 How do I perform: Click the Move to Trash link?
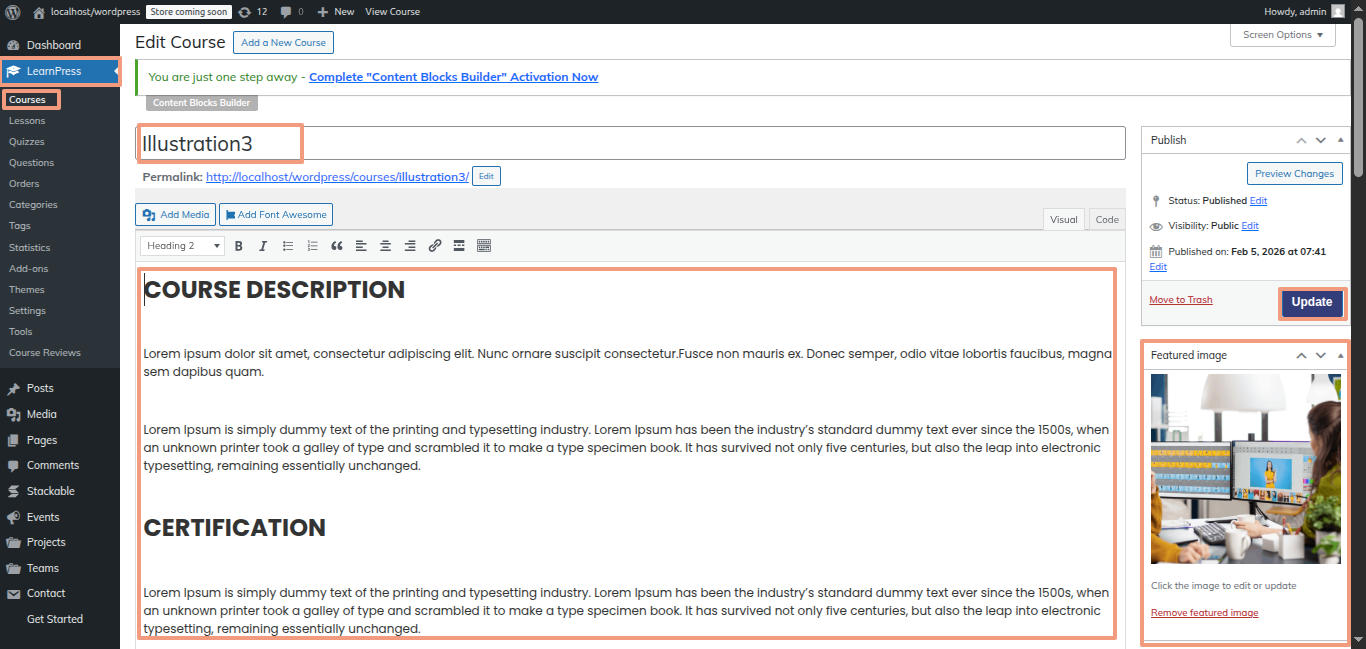tap(1180, 300)
